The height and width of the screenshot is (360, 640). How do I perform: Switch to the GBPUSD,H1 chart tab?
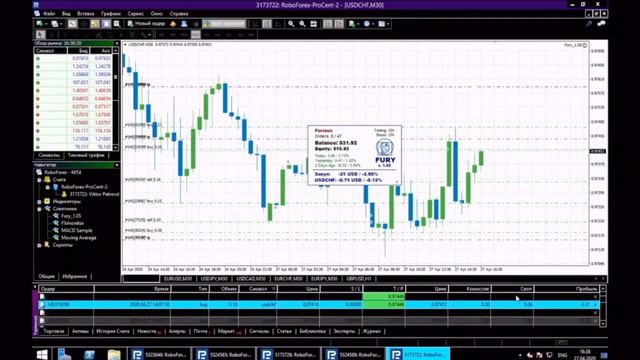pos(358,279)
